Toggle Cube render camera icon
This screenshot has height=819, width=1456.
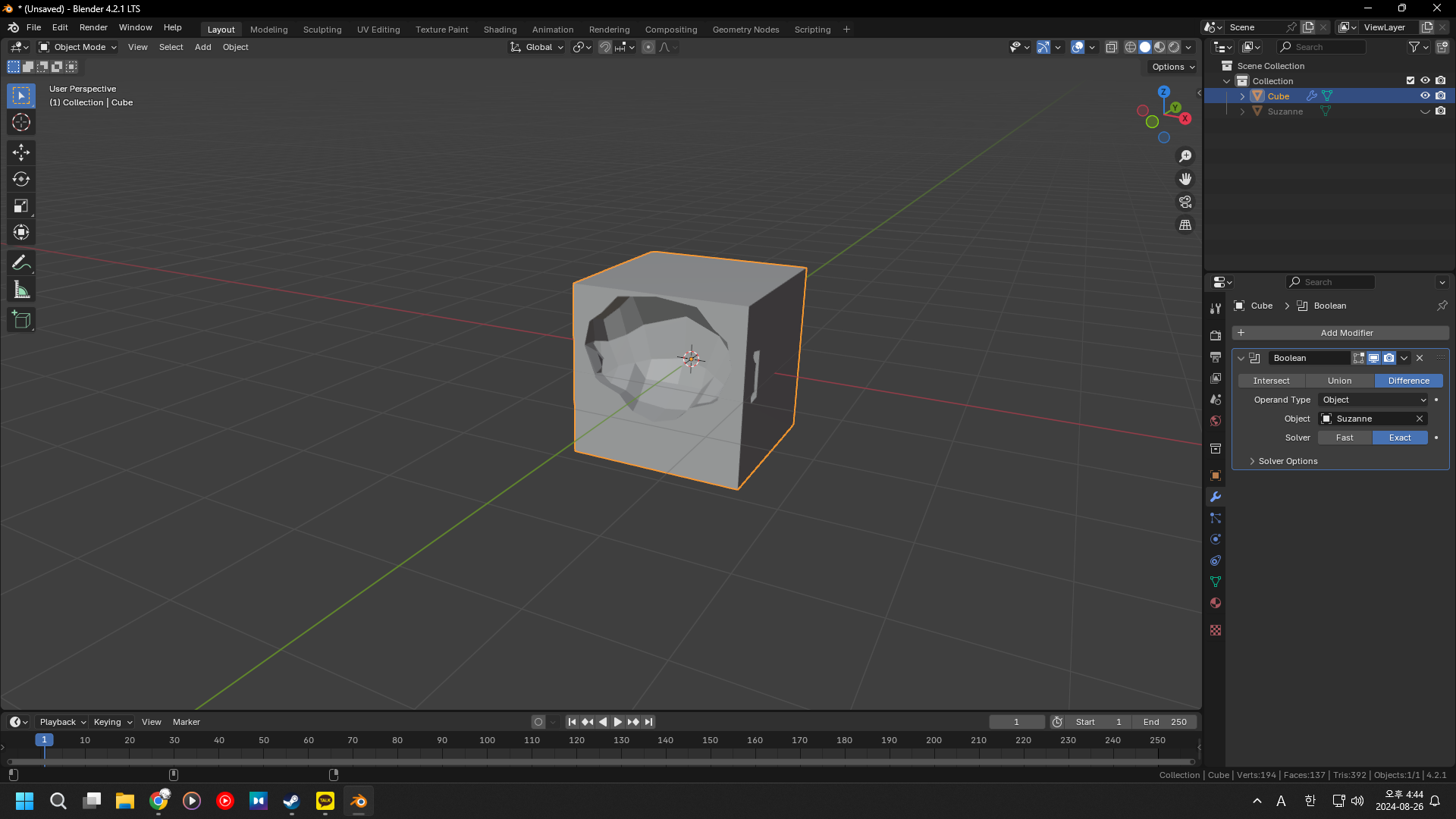(1440, 96)
